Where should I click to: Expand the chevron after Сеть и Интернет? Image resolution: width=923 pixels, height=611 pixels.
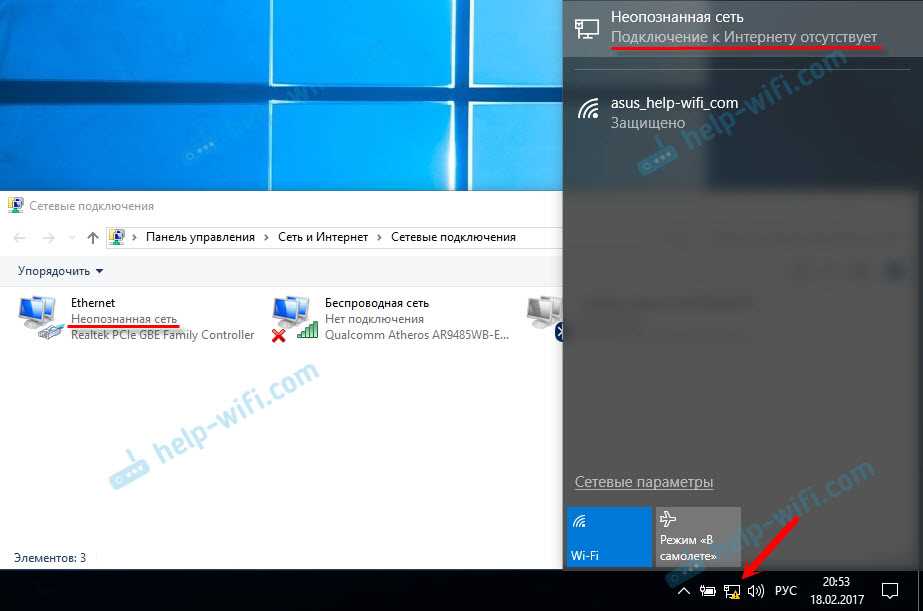point(379,237)
